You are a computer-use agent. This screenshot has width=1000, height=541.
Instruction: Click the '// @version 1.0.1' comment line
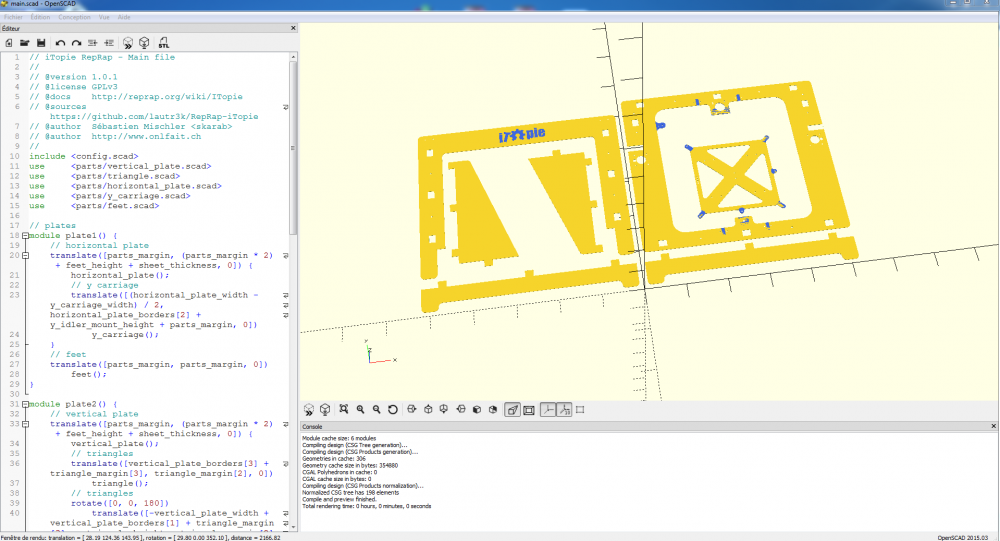[73, 77]
